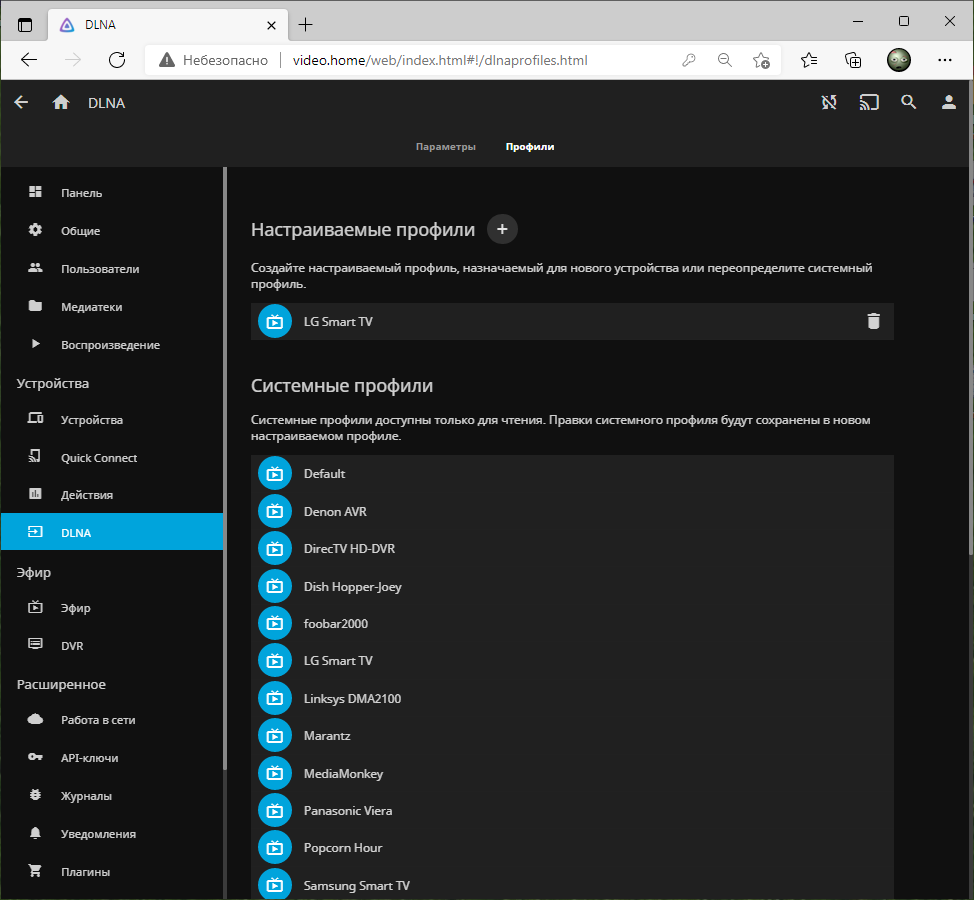974x900 pixels.
Task: Click the Небезопасно security warning
Action: point(214,60)
